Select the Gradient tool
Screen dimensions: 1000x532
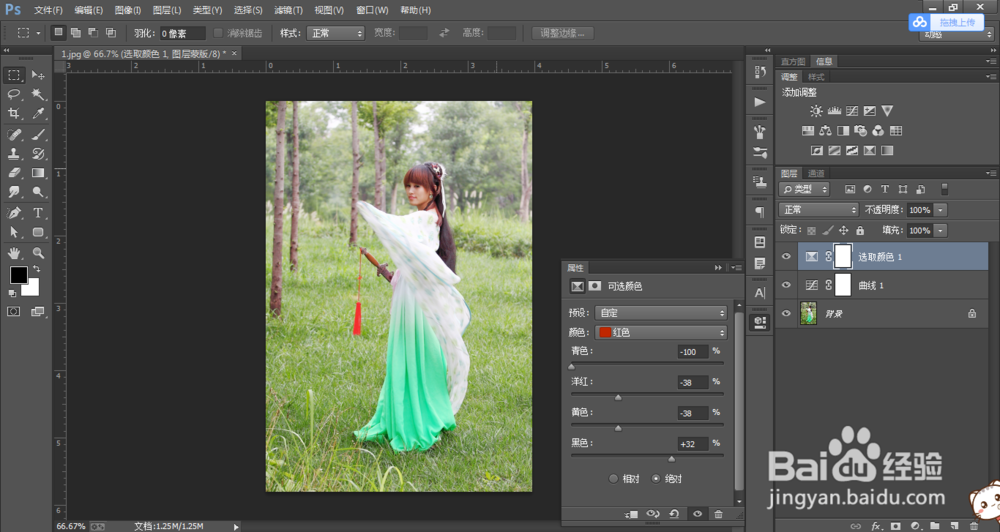pyautogui.click(x=38, y=173)
